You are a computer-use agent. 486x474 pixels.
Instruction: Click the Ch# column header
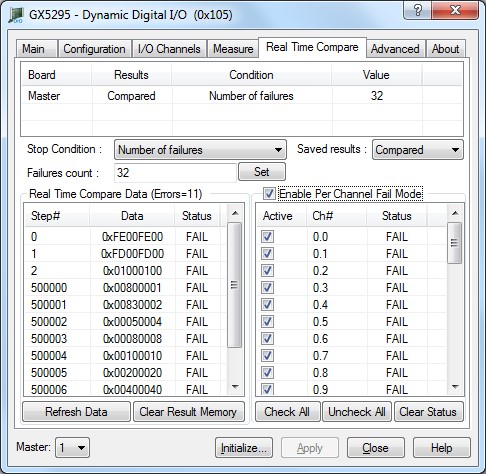tap(336, 216)
